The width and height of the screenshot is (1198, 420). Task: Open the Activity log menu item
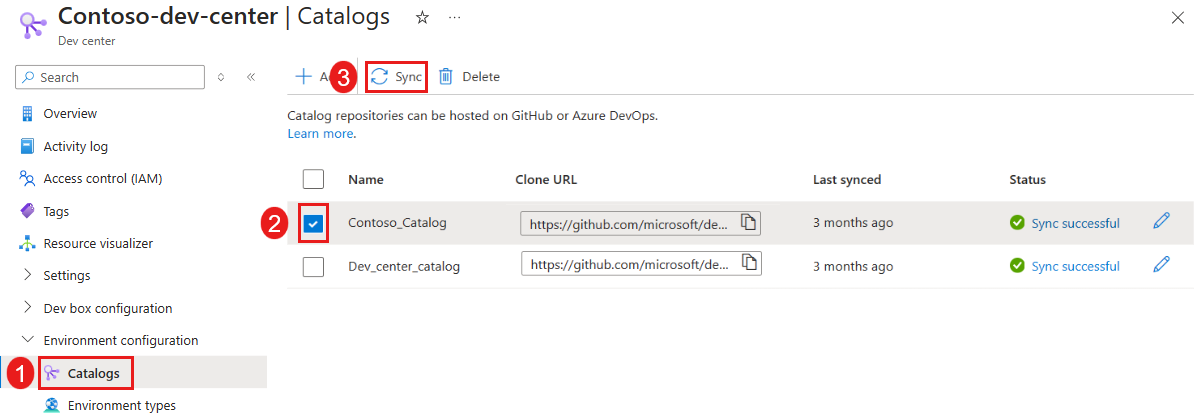75,146
